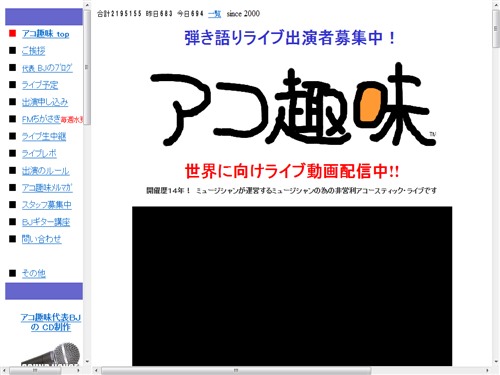Click the black video player area

pyautogui.click(x=292, y=286)
